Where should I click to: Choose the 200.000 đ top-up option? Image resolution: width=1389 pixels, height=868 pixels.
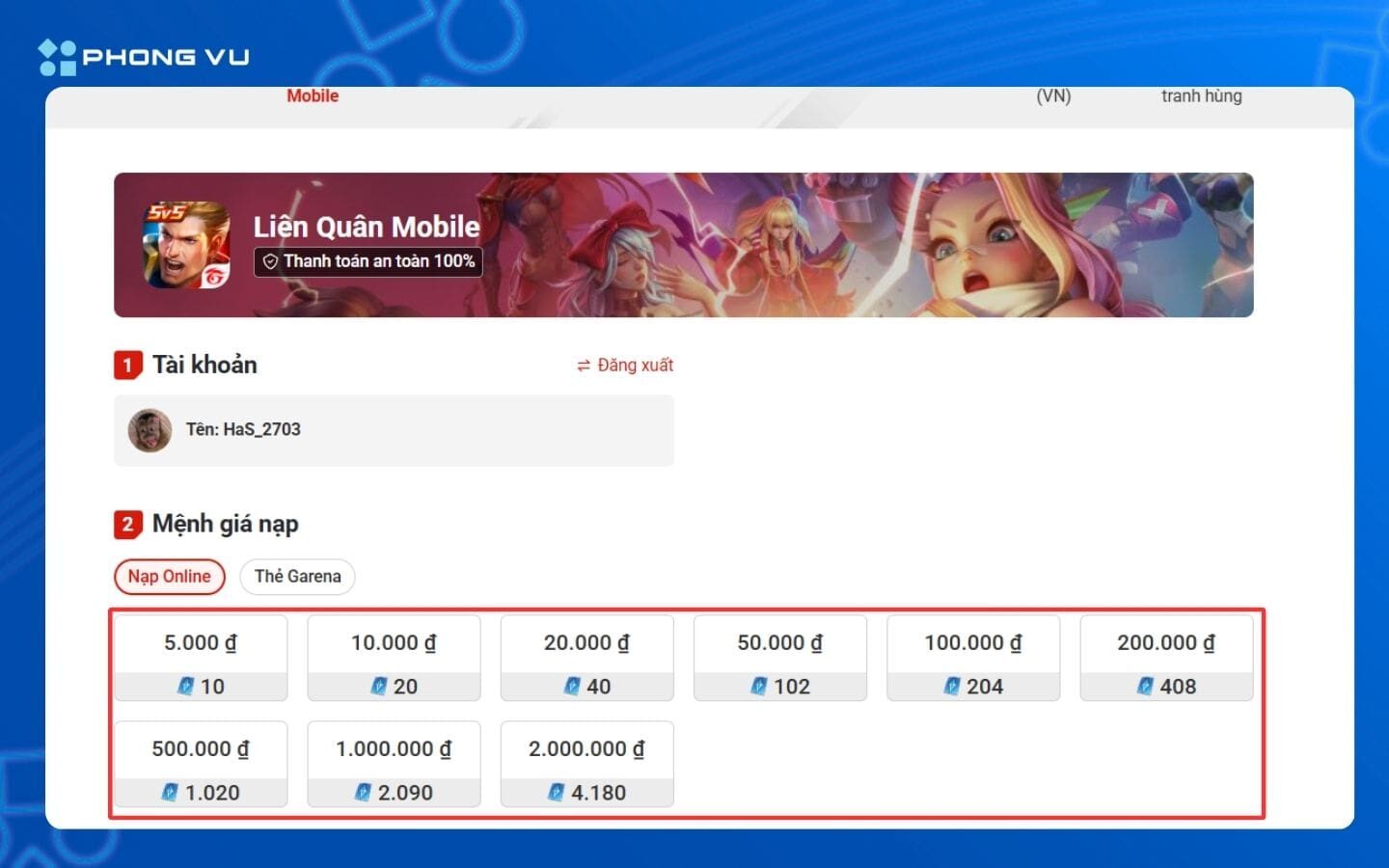coord(1166,658)
